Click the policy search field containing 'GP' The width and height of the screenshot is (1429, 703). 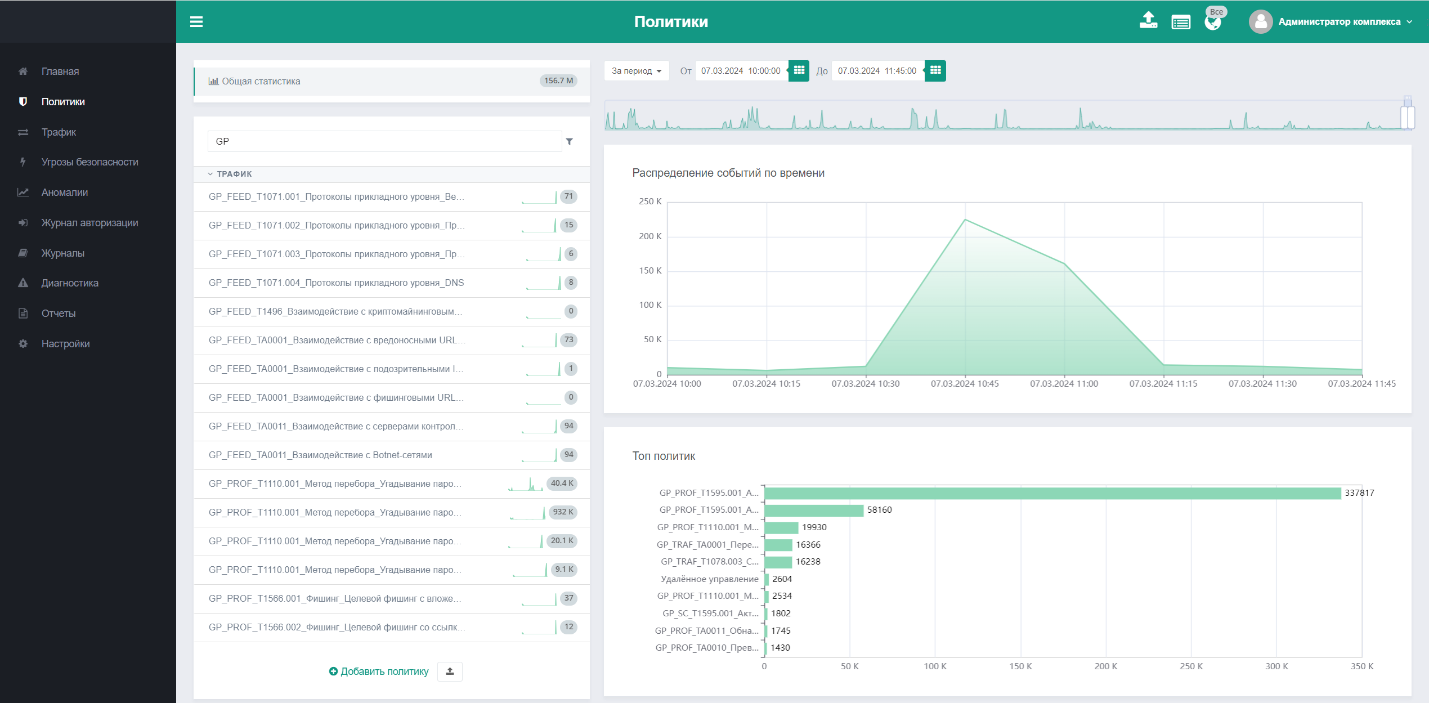pos(385,142)
